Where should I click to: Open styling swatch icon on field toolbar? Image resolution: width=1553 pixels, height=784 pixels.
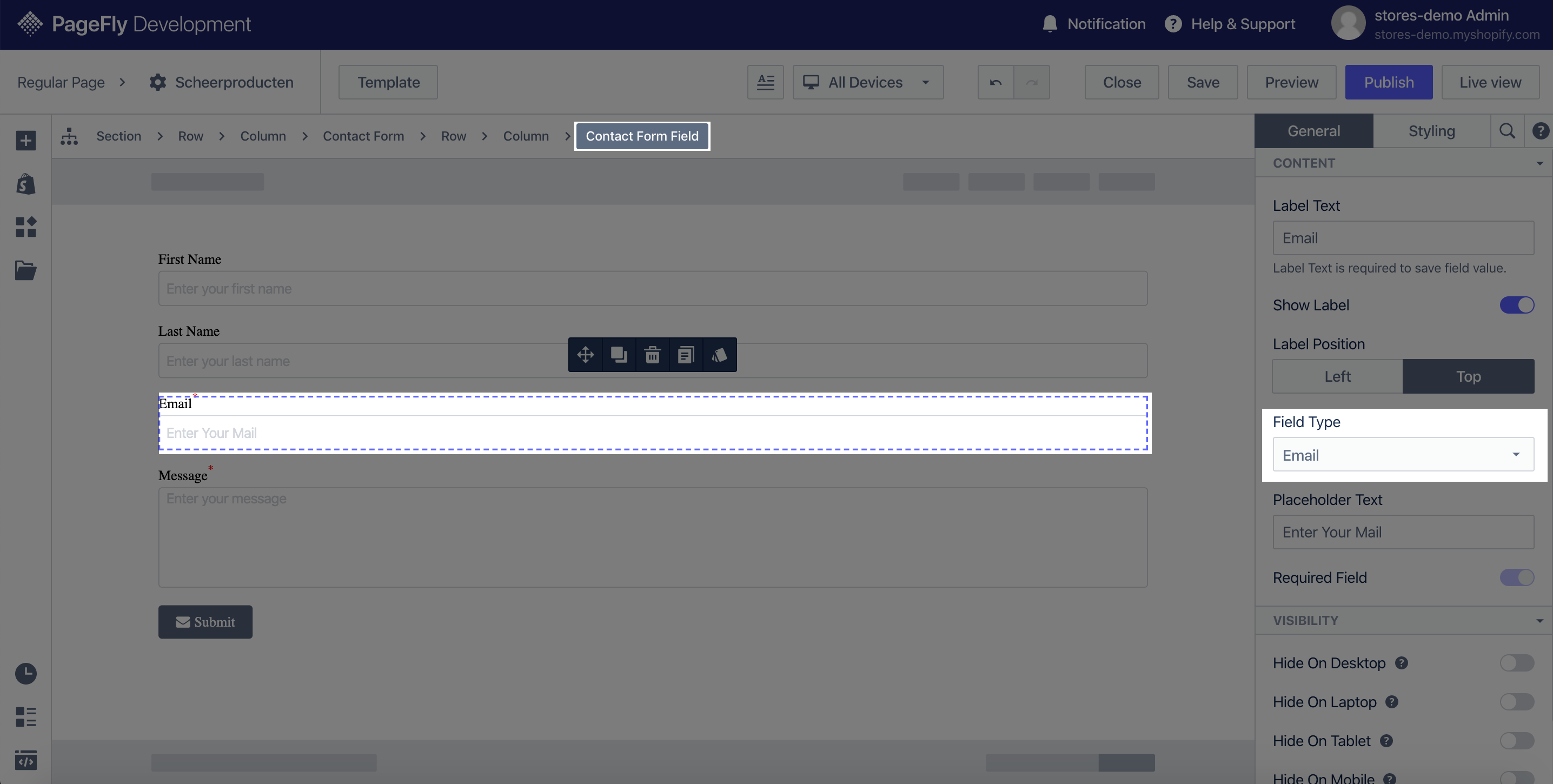(x=719, y=354)
